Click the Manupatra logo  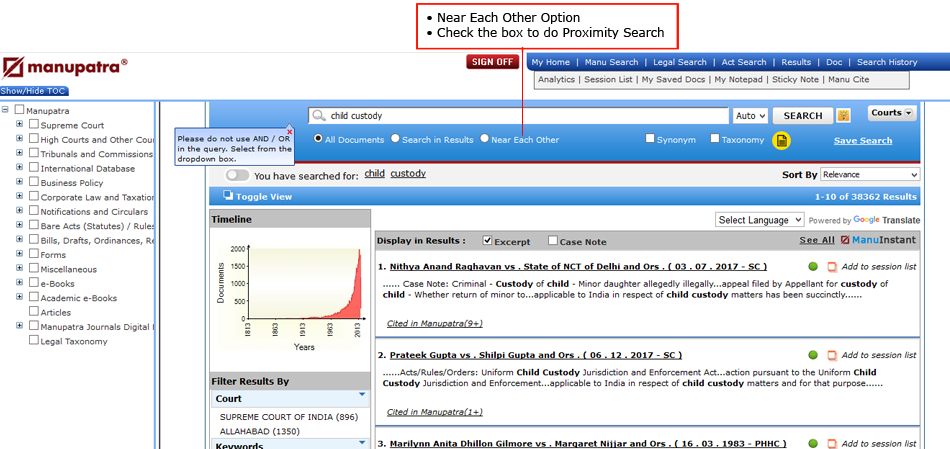point(65,68)
